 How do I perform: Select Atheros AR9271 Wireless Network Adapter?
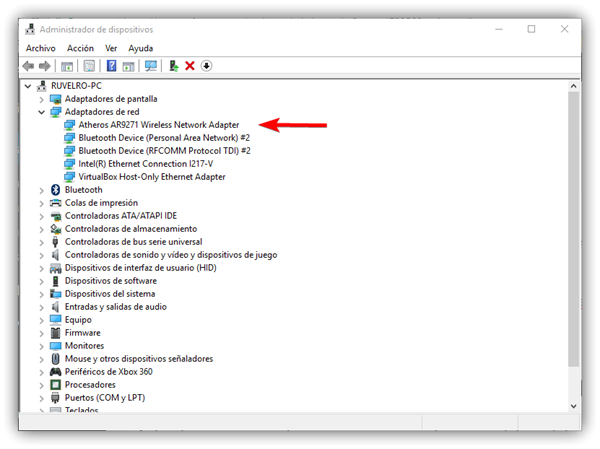coord(159,125)
